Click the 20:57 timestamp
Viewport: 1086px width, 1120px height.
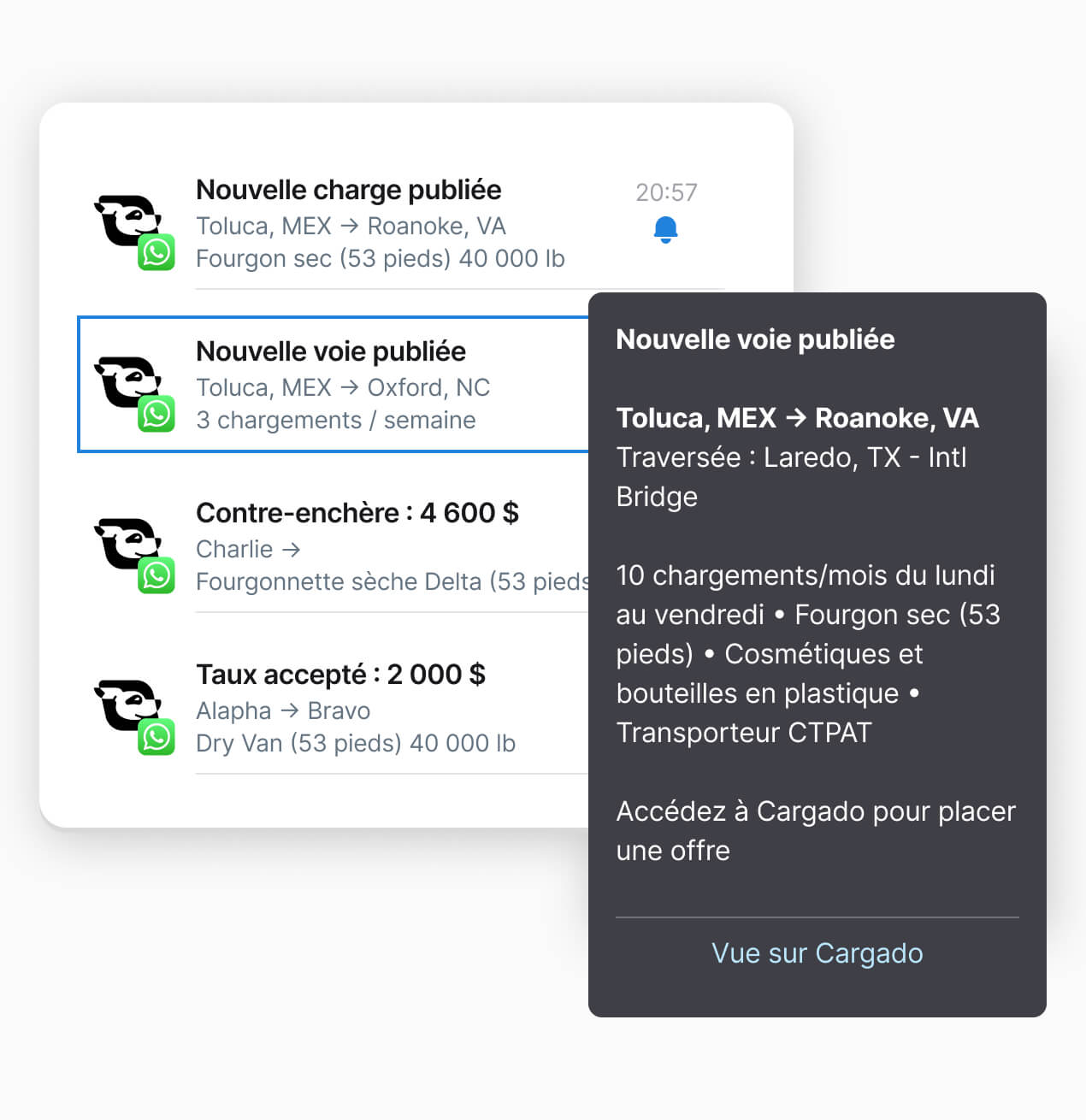pyautogui.click(x=666, y=192)
